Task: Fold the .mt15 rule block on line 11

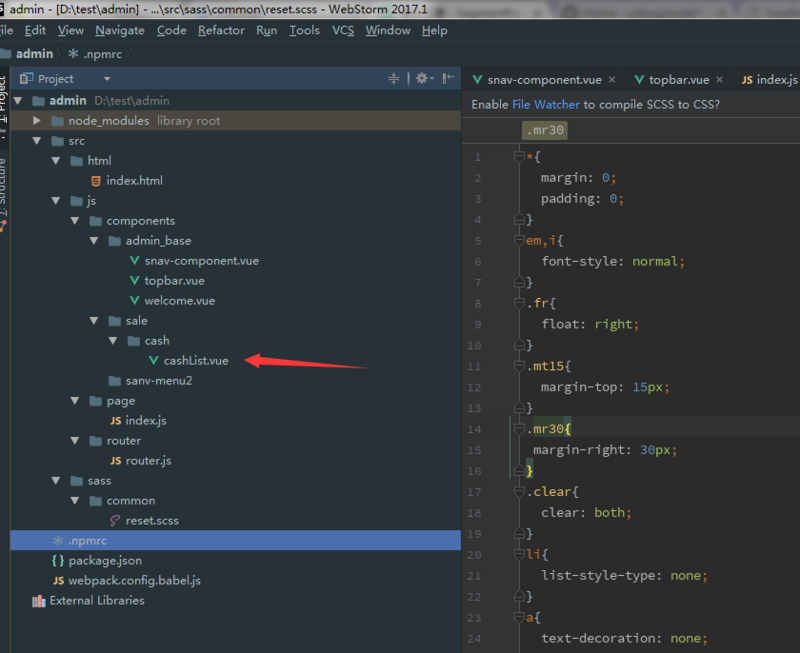Action: tap(517, 366)
